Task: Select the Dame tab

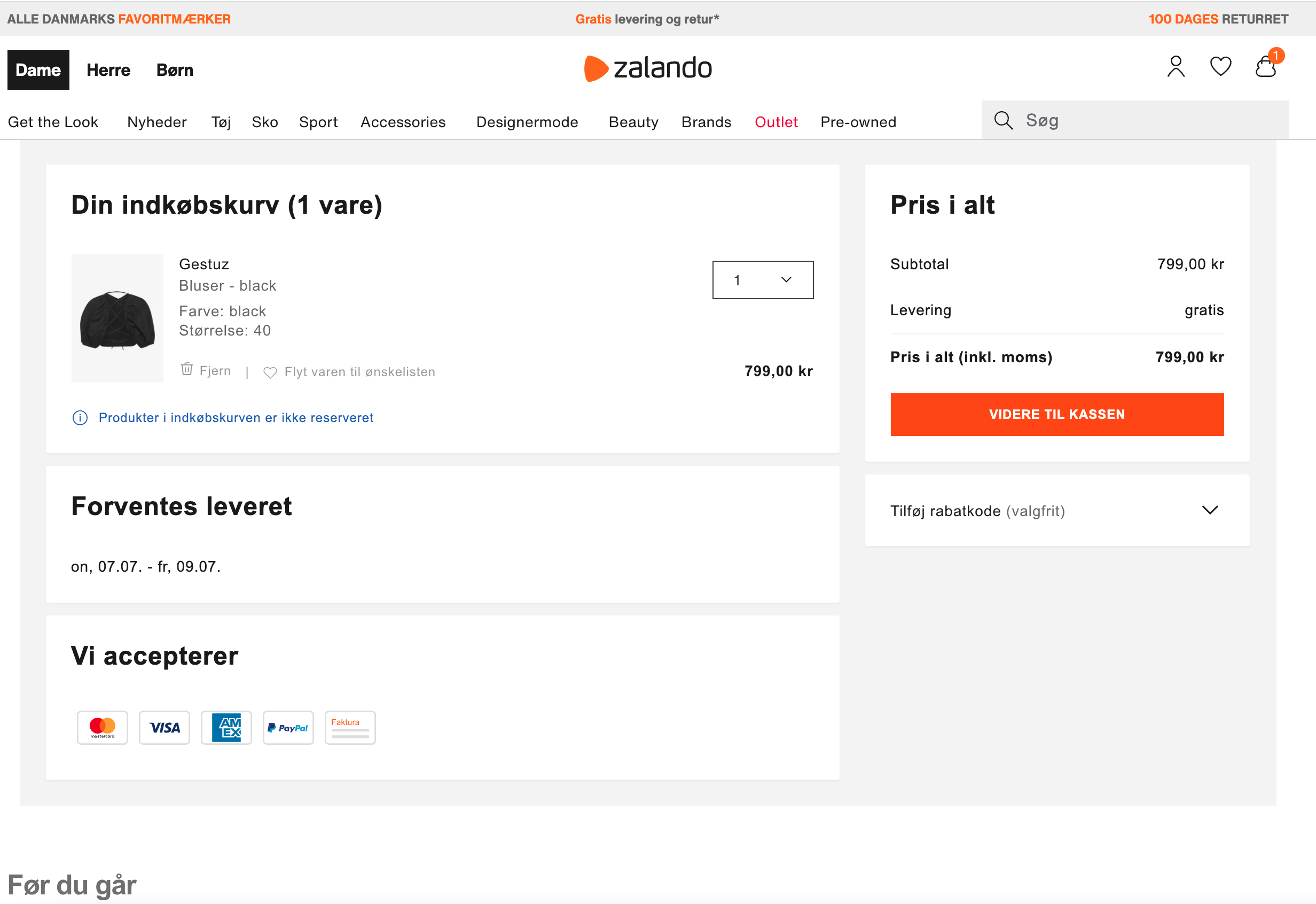Action: (x=38, y=70)
